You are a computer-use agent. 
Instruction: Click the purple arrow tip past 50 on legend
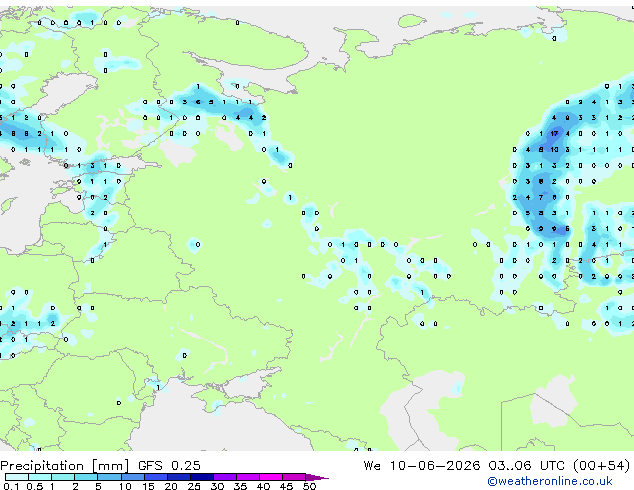point(317,477)
